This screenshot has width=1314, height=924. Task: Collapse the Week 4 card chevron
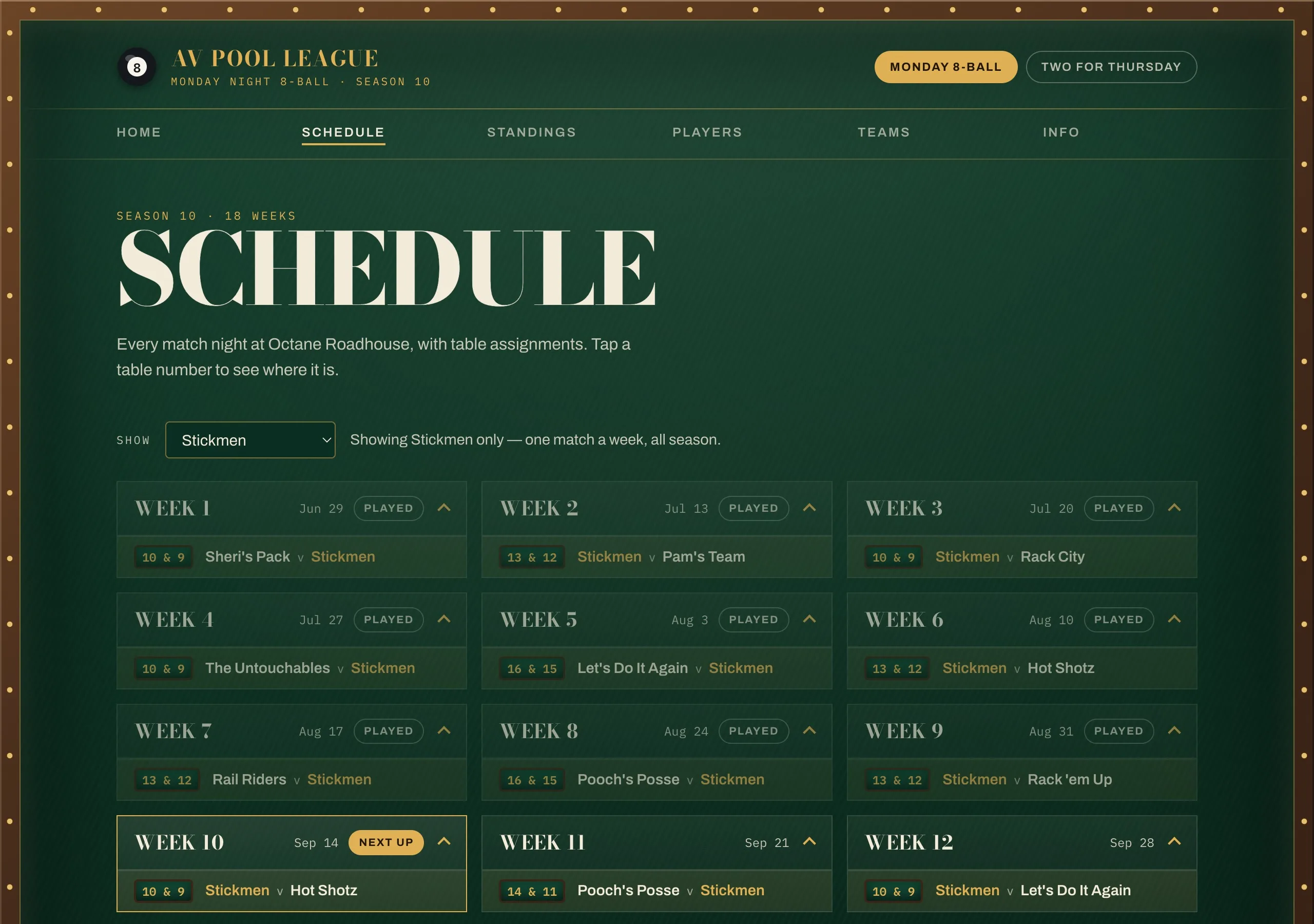pos(444,619)
